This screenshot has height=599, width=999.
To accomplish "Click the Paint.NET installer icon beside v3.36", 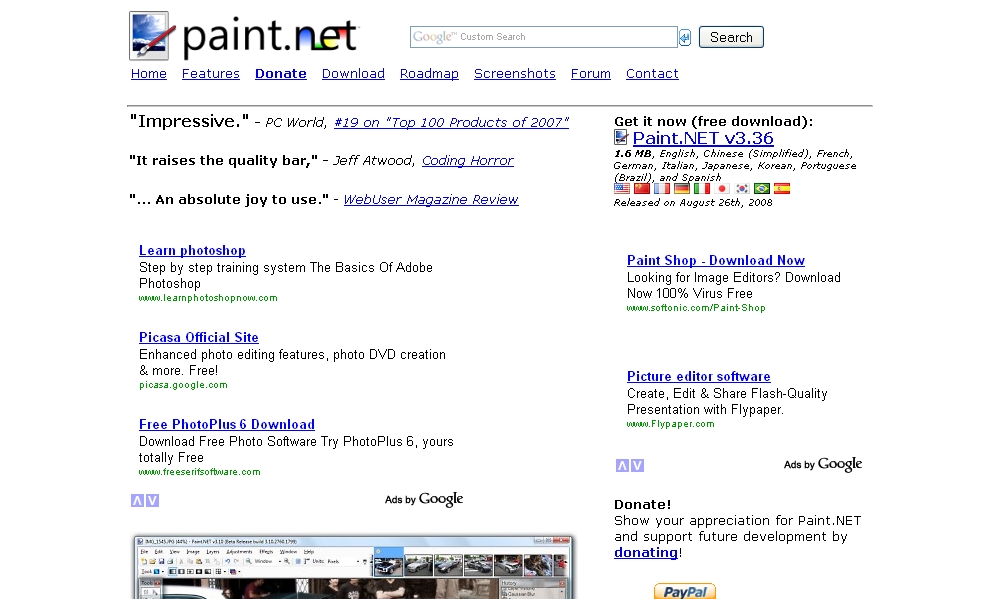I will [621, 137].
